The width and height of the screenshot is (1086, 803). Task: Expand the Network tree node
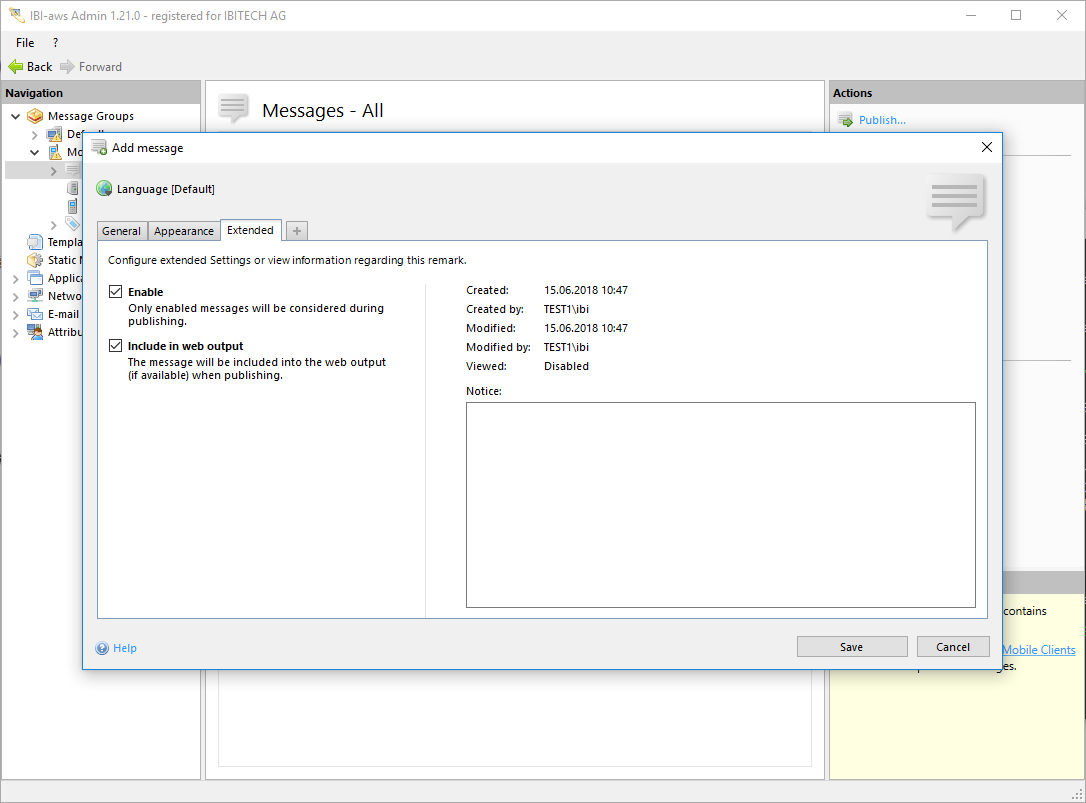pyautogui.click(x=16, y=296)
